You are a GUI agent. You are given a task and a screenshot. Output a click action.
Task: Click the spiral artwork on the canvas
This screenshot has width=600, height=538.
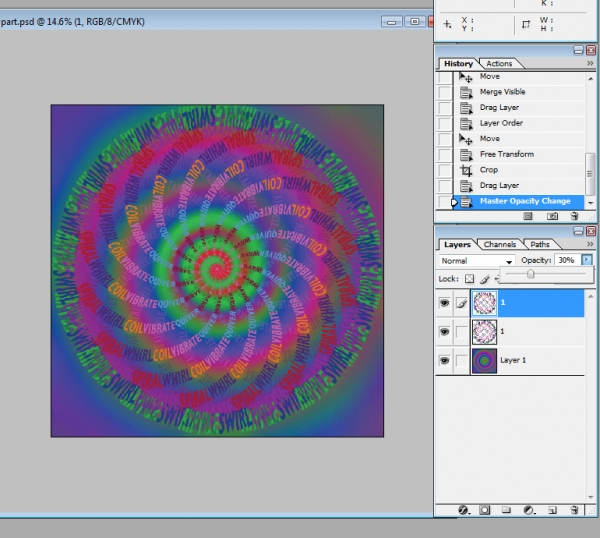pyautogui.click(x=217, y=271)
